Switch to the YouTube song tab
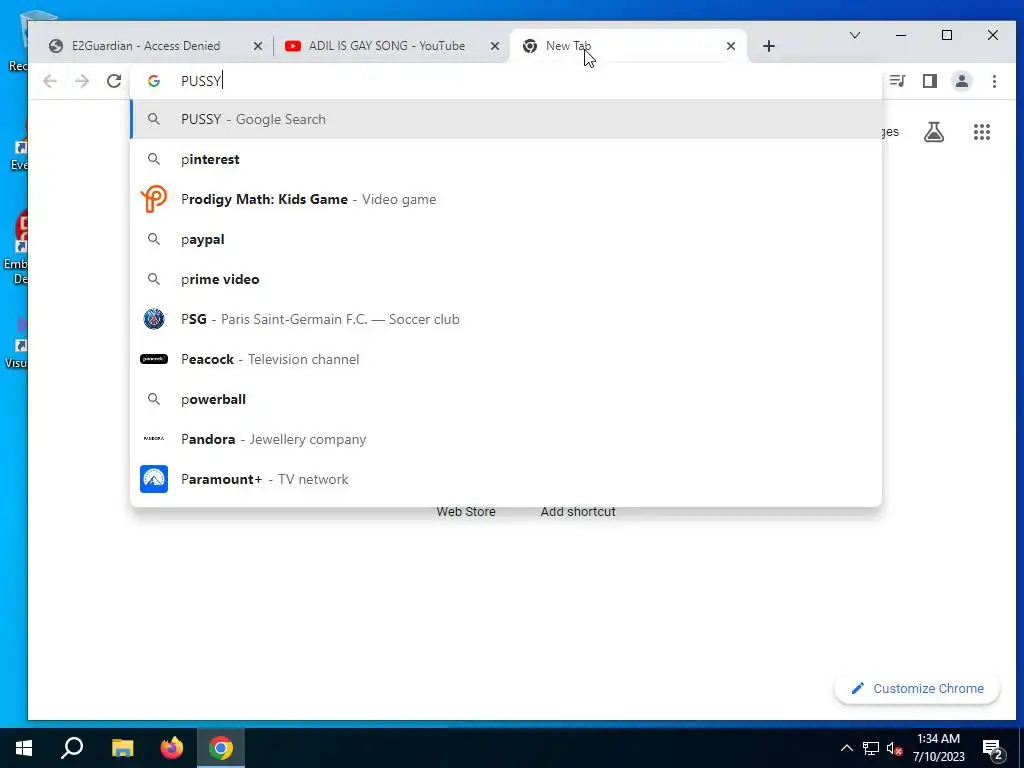 tap(387, 46)
